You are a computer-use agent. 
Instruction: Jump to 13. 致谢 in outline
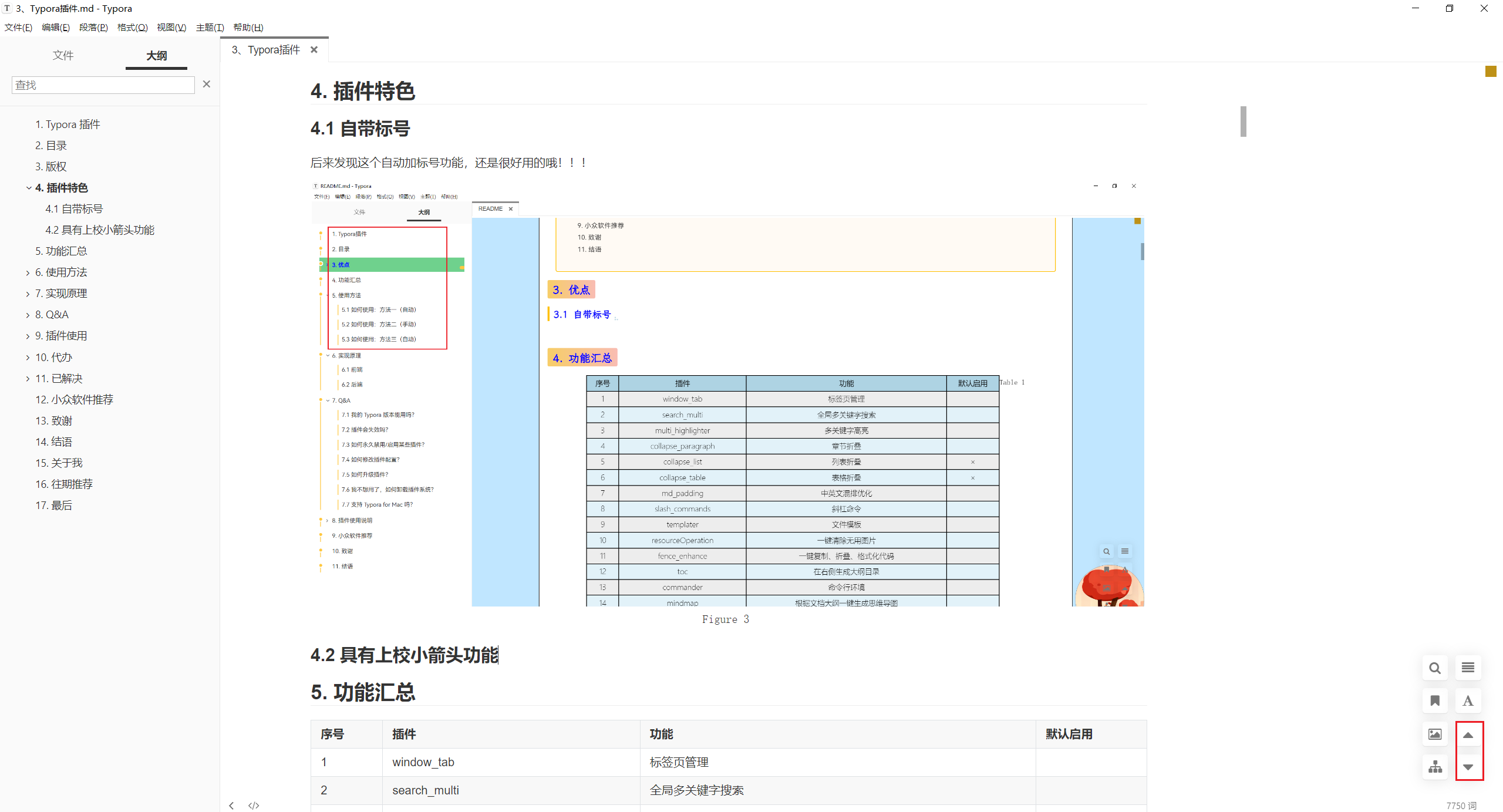pos(53,421)
